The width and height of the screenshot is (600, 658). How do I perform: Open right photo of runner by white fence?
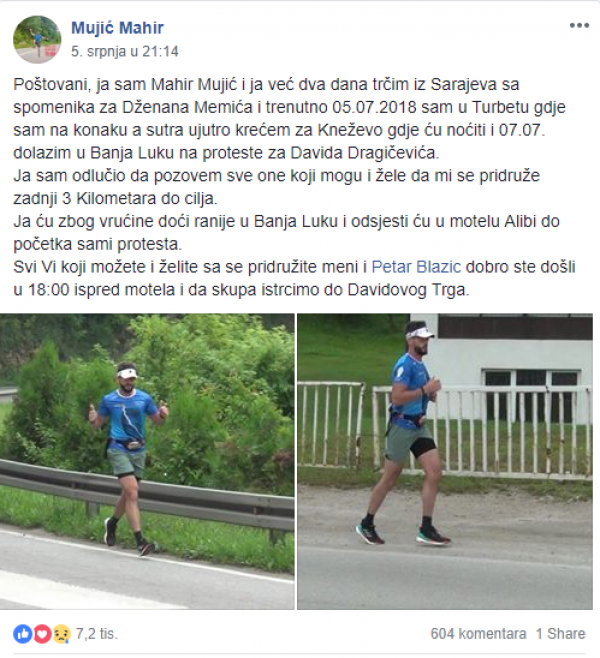pos(445,461)
